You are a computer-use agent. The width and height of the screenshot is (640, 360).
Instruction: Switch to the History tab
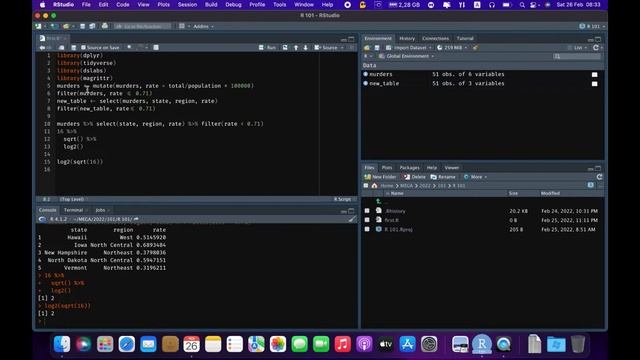pos(407,38)
